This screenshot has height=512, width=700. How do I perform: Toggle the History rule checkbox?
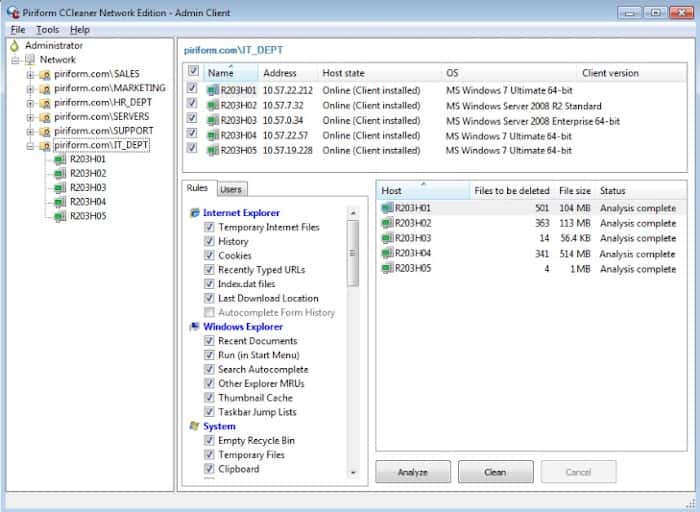click(x=209, y=241)
